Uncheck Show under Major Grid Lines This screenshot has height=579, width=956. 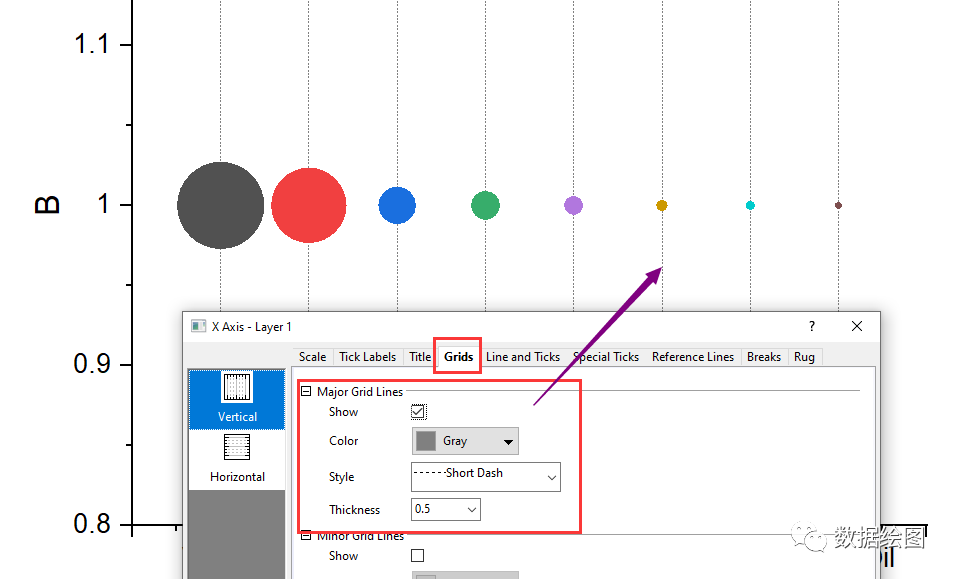coord(418,412)
